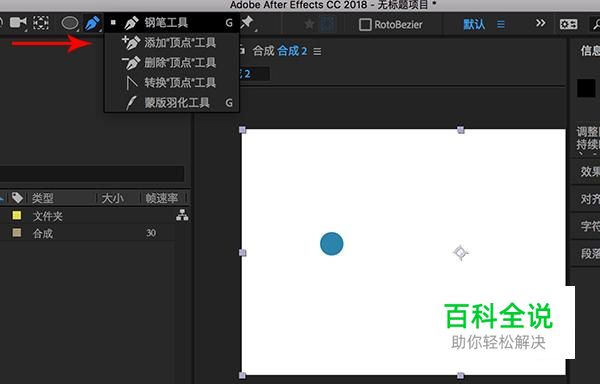This screenshot has height=384, width=600.
Task: Click the pen icon beside 钢笔工具
Action: click(131, 23)
